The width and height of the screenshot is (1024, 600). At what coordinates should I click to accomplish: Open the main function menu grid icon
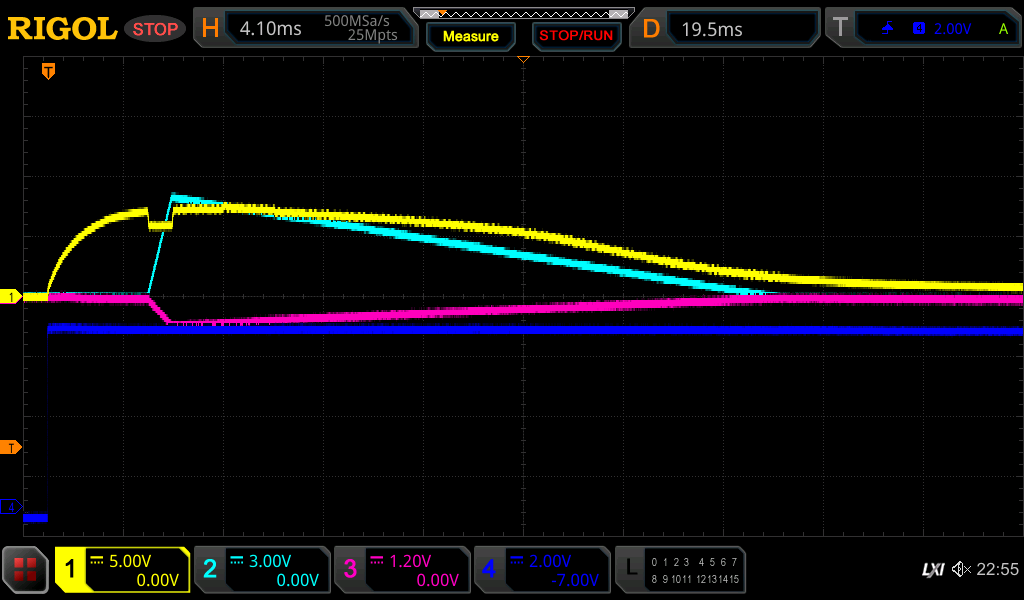tap(26, 570)
